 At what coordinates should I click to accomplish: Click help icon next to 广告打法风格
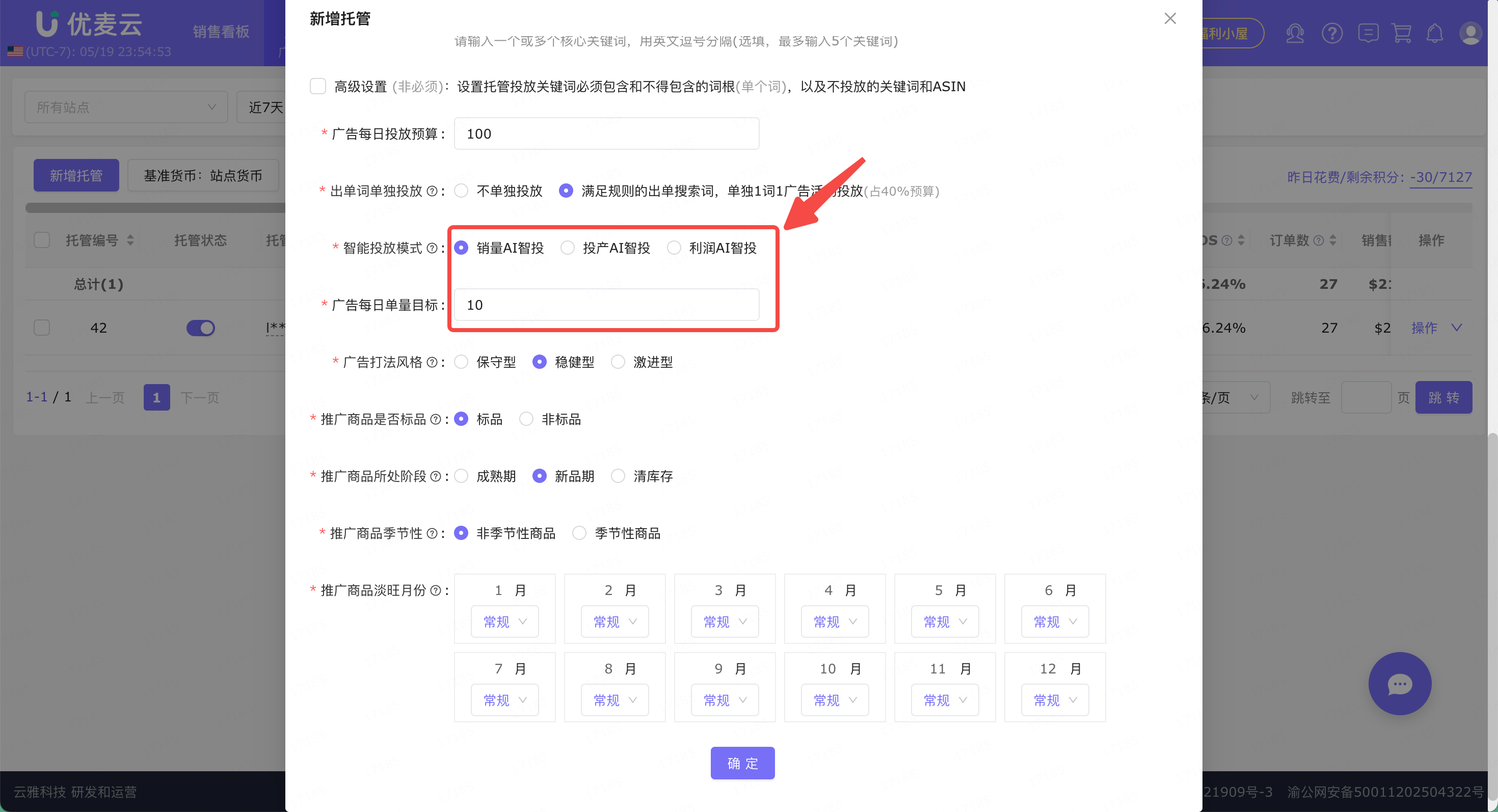pyautogui.click(x=432, y=362)
